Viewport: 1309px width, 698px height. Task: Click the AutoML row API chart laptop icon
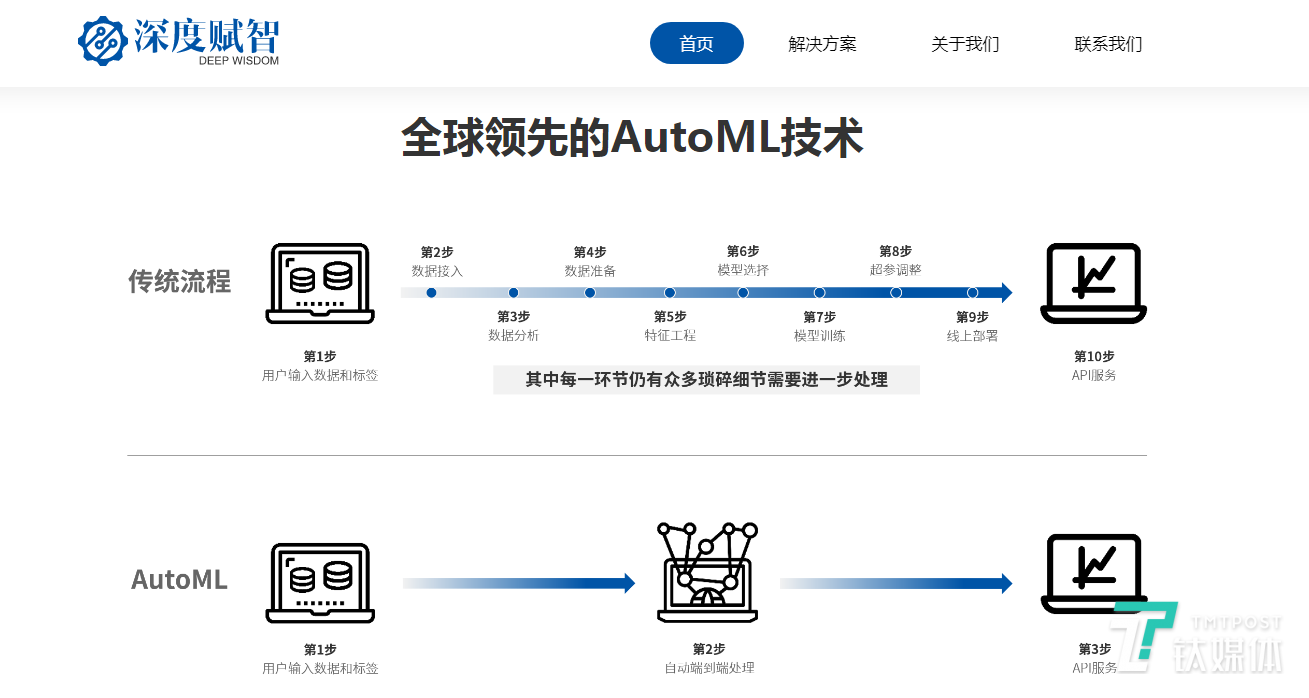pos(1093,574)
